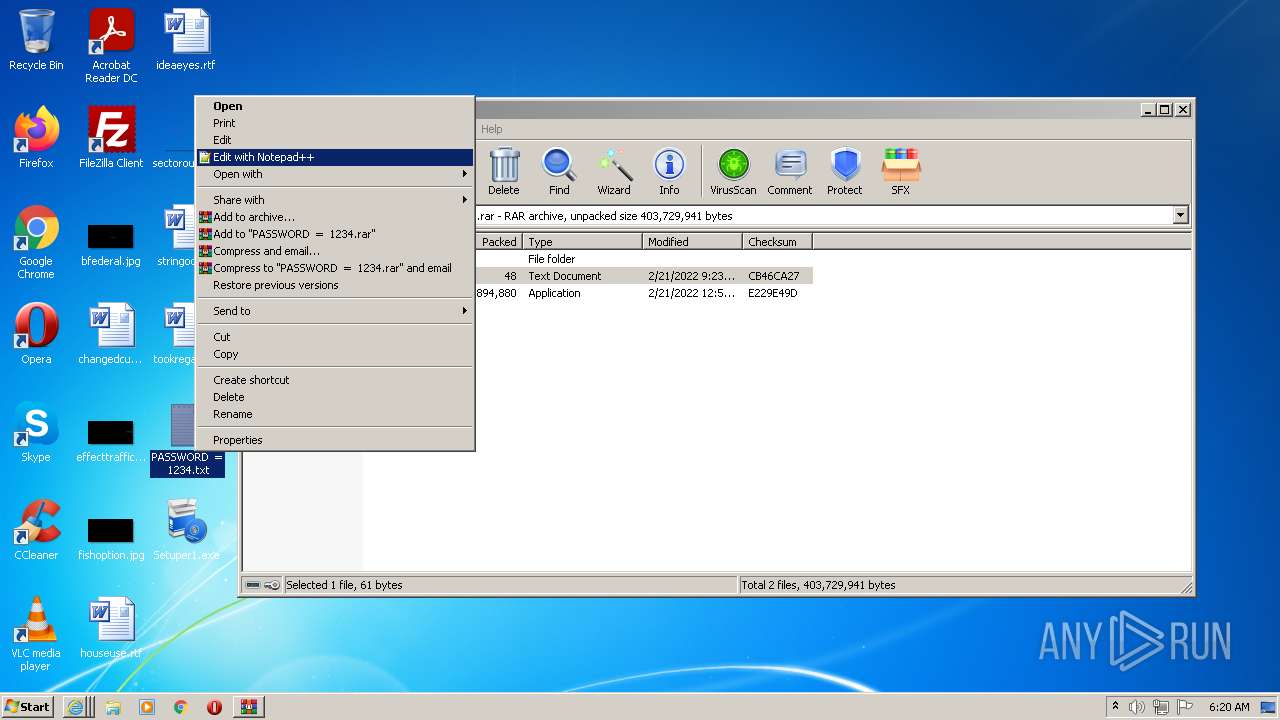
Task: Choose Create shortcut from the context menu
Action: tap(335, 380)
